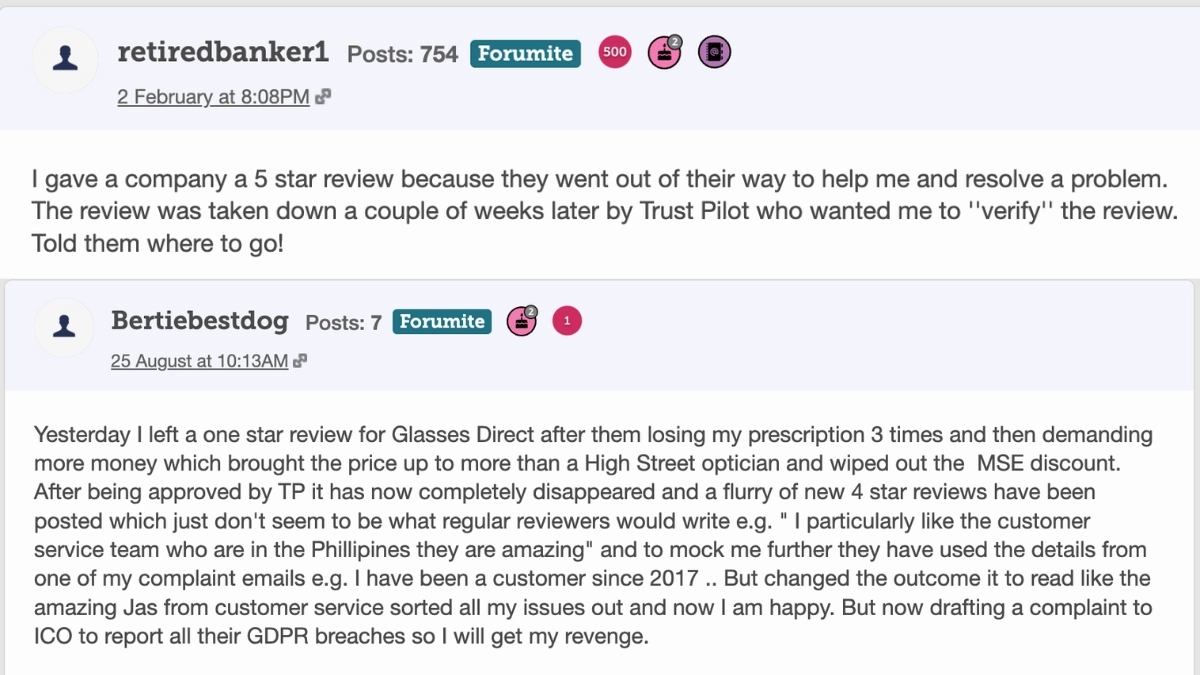Click the Posts: 754 count

click(x=402, y=54)
